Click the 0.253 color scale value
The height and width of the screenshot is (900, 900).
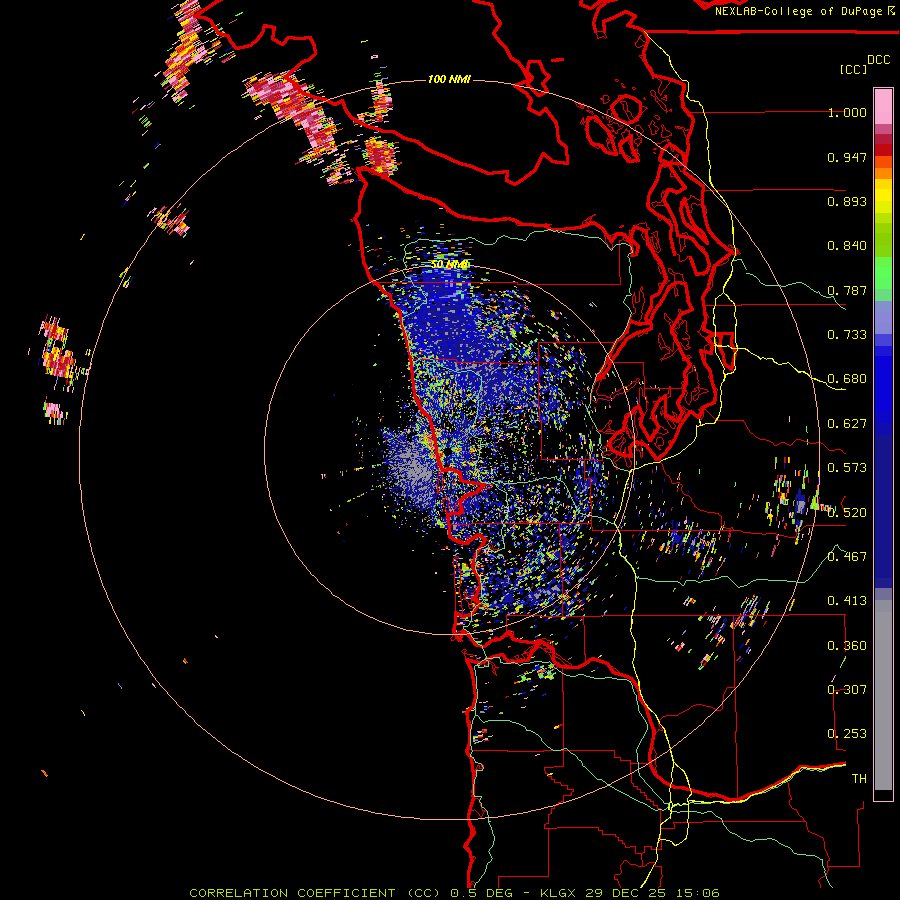(847, 734)
